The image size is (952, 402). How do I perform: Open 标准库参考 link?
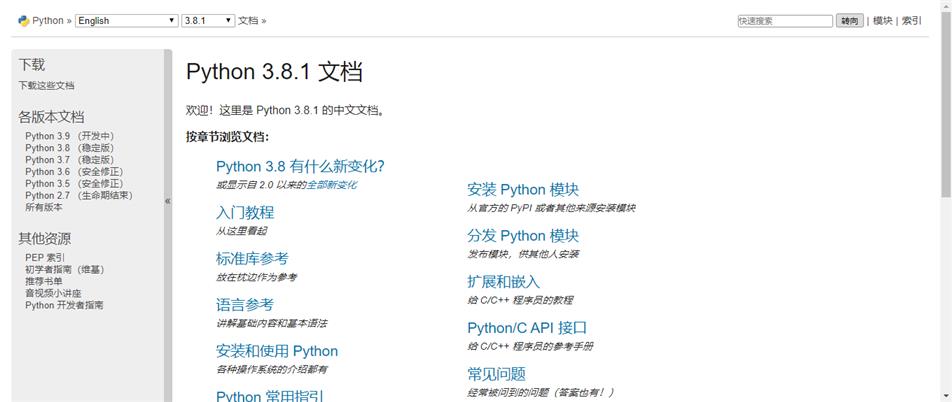252,259
